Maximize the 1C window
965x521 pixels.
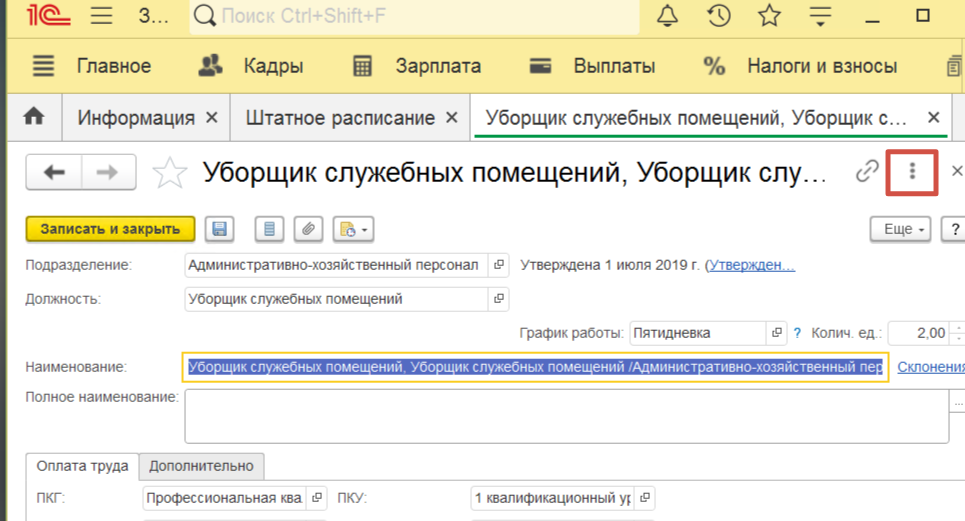coord(923,15)
